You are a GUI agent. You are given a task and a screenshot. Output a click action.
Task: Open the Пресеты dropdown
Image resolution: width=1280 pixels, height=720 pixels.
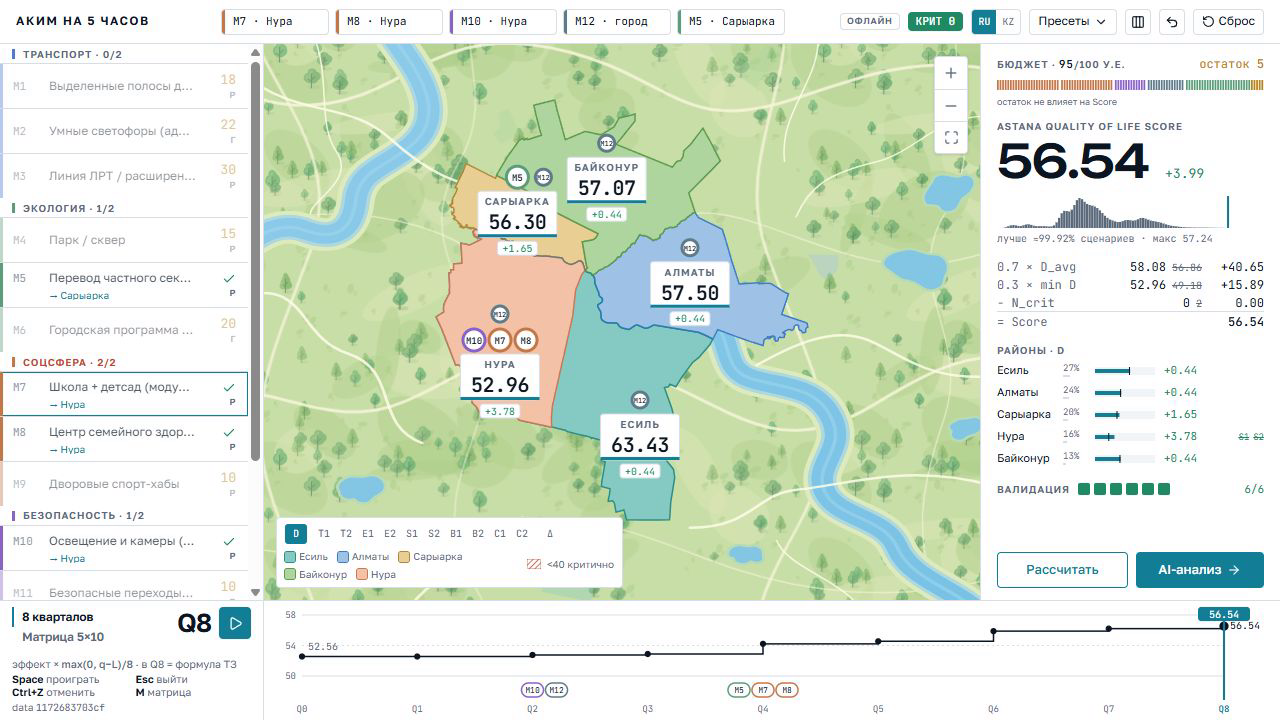(1073, 21)
